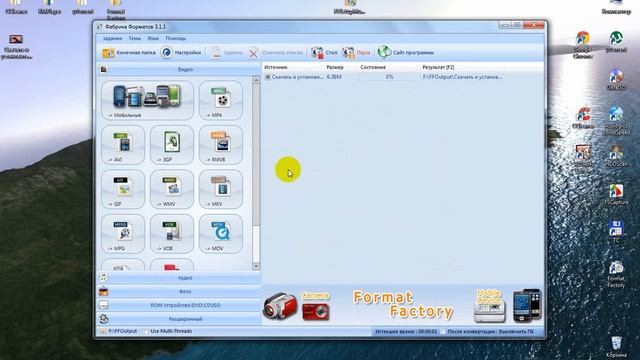Select the AVI conversion icon

click(123, 144)
